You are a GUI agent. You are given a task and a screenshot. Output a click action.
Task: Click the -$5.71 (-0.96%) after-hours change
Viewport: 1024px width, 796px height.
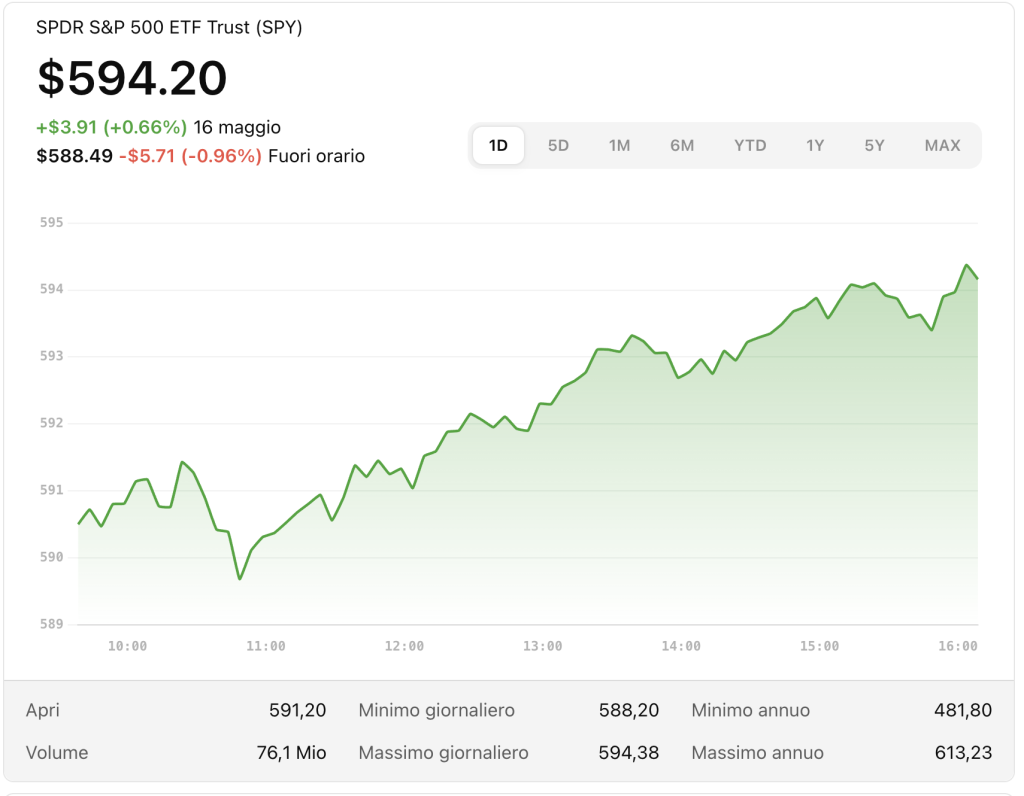(190, 156)
